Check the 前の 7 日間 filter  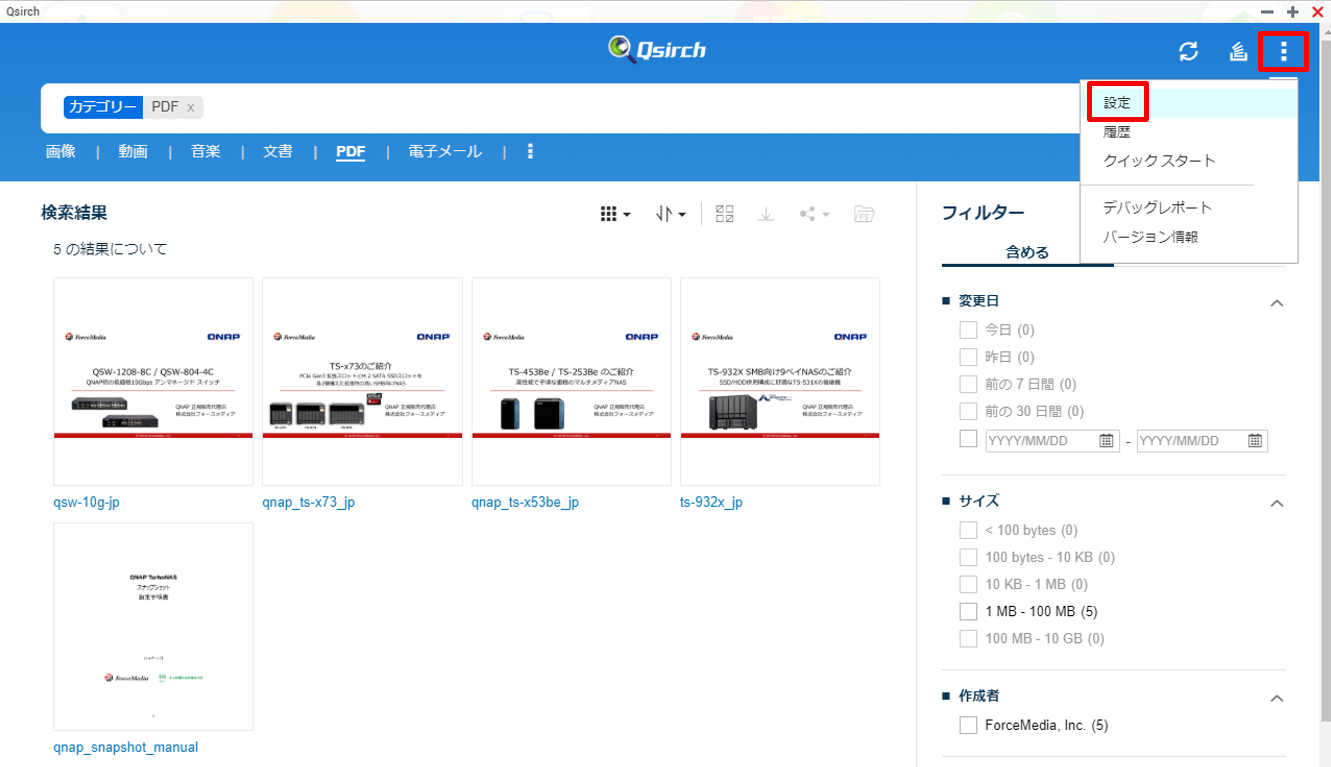click(968, 384)
